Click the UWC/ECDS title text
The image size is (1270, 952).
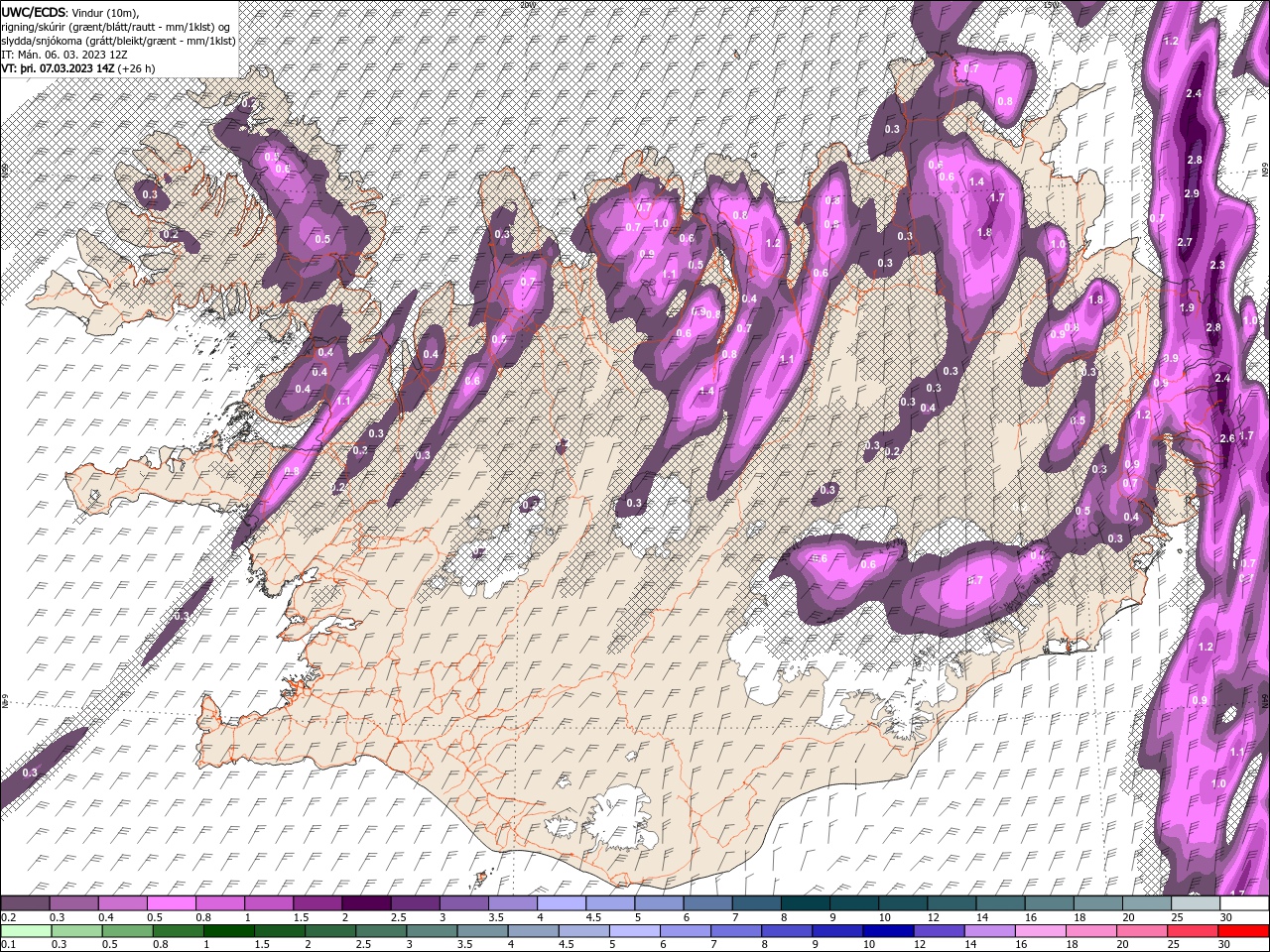[x=34, y=11]
